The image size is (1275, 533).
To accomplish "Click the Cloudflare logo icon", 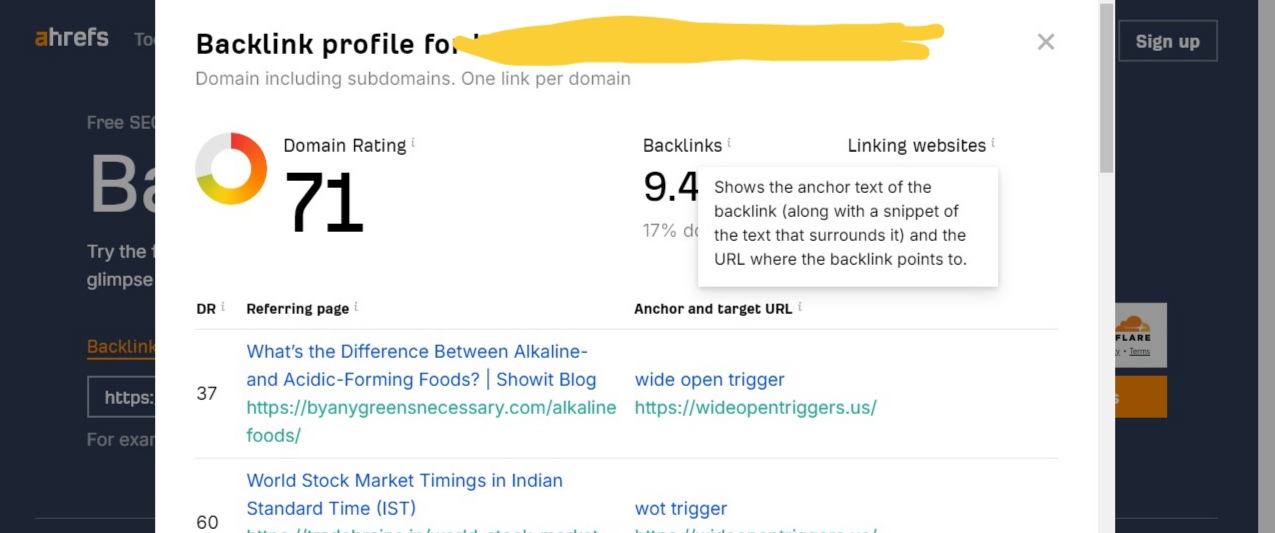I will 1132,324.
